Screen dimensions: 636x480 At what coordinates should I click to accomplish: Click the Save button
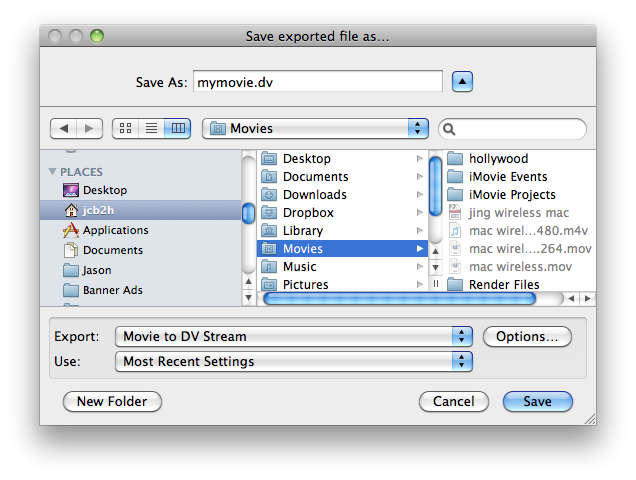tap(537, 401)
